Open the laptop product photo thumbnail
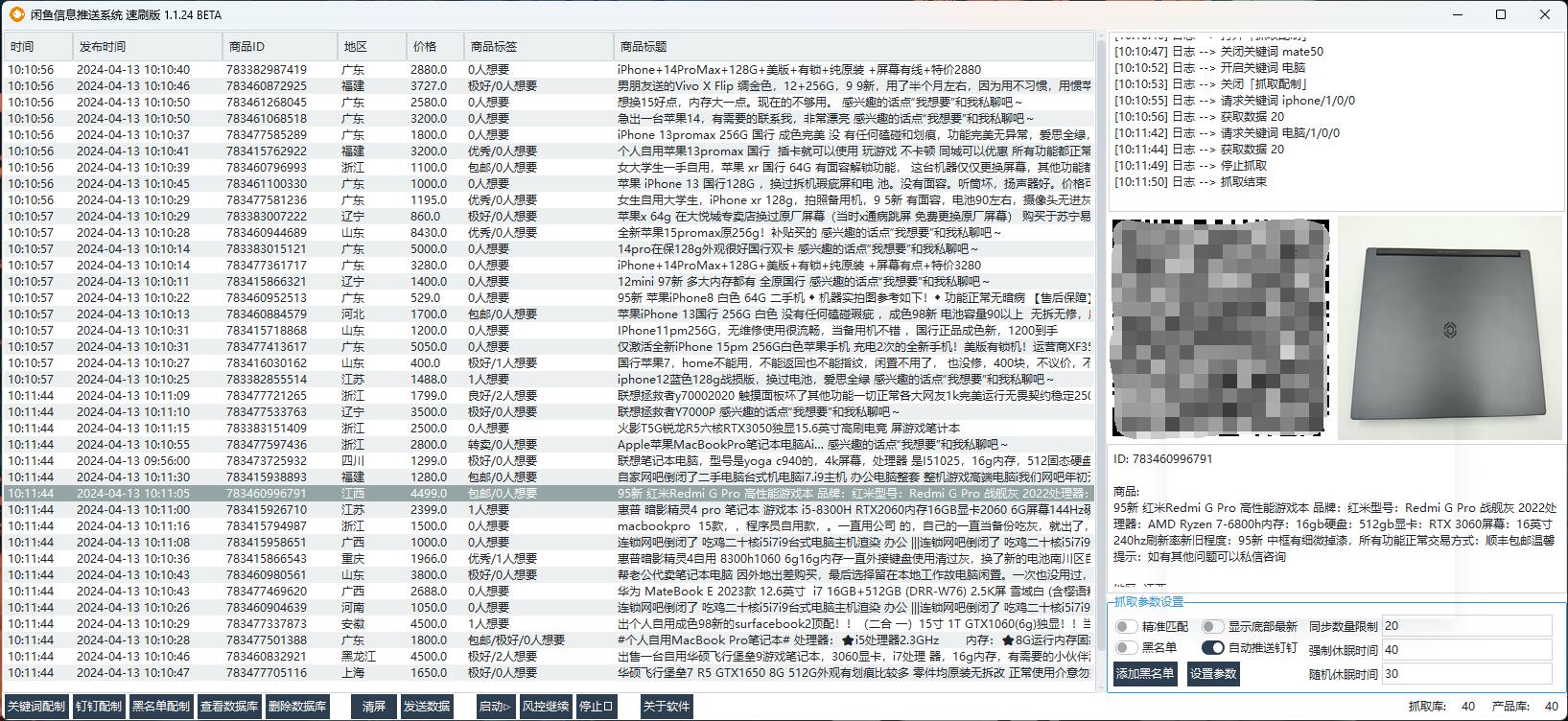 [x=1448, y=328]
